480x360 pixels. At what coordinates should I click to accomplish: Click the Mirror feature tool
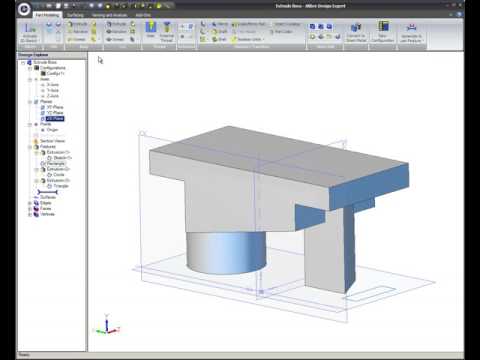pyautogui.click(x=219, y=24)
